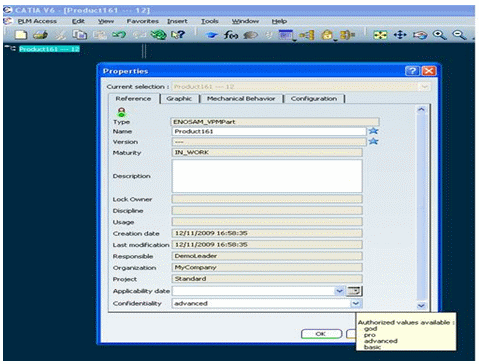Viewport: 479px width, 364px height.
Task: Click the Paste toolbar icon
Action: point(99,35)
